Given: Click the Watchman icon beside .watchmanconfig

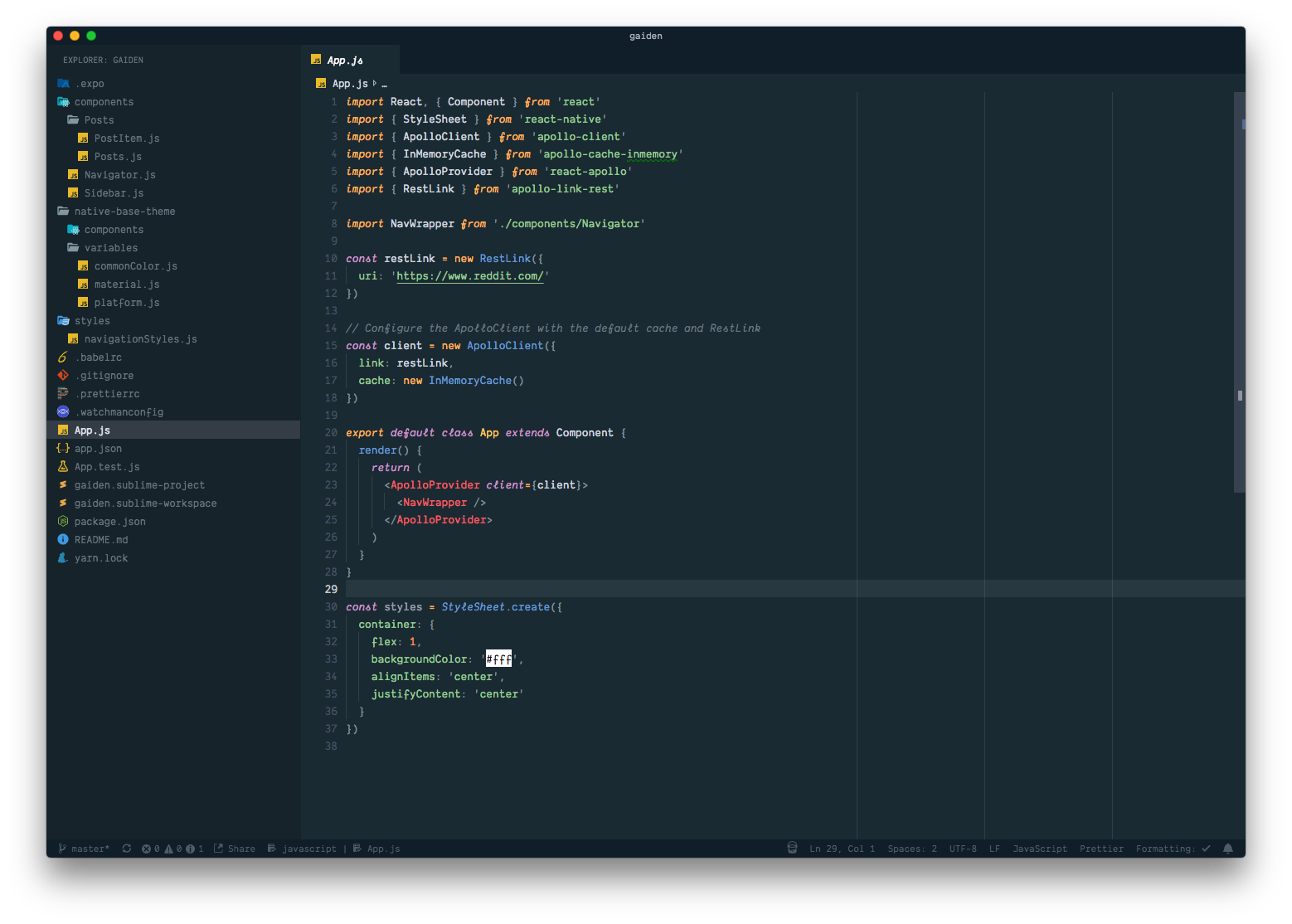Looking at the screenshot, I should (x=63, y=411).
